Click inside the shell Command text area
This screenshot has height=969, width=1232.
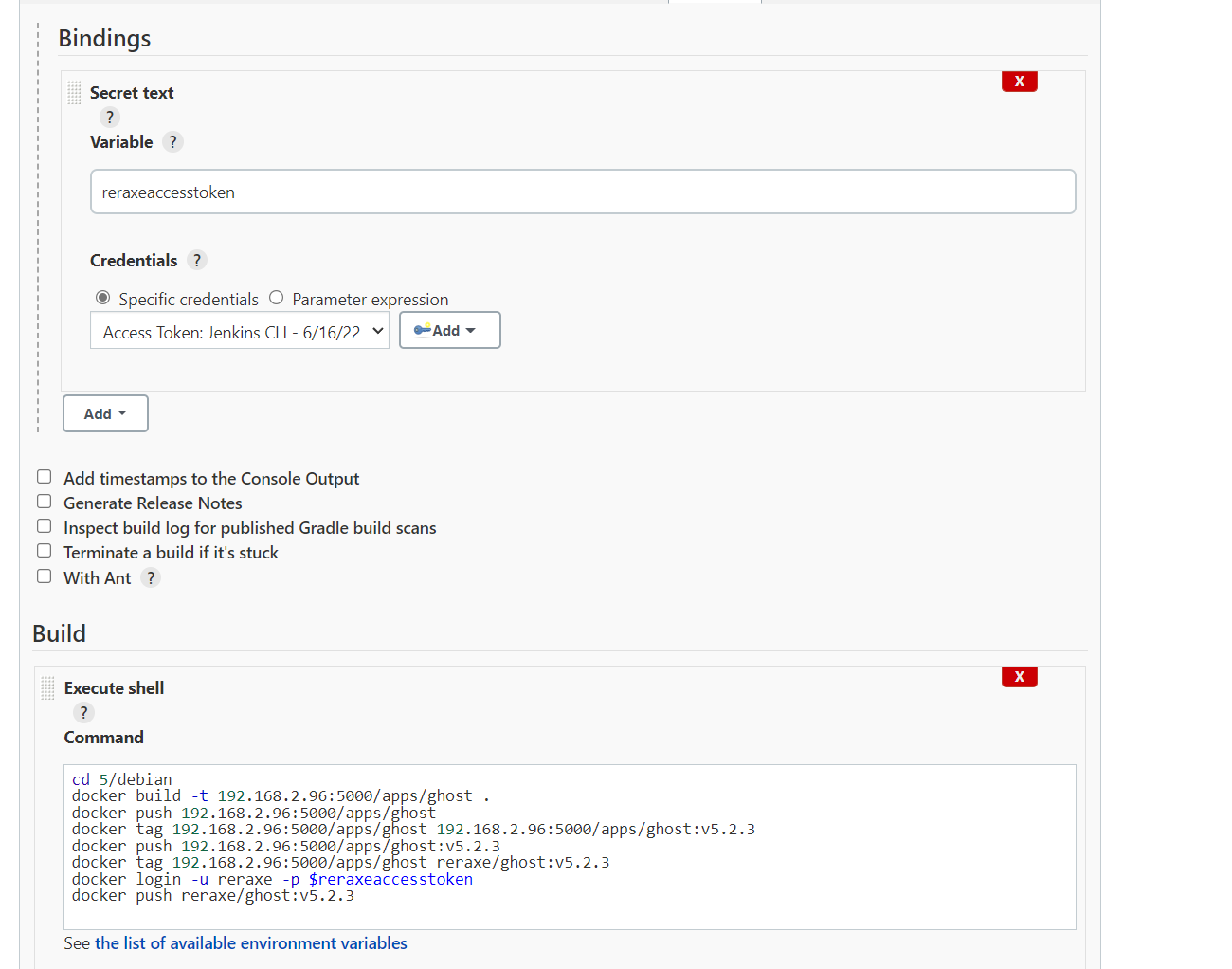pos(570,847)
